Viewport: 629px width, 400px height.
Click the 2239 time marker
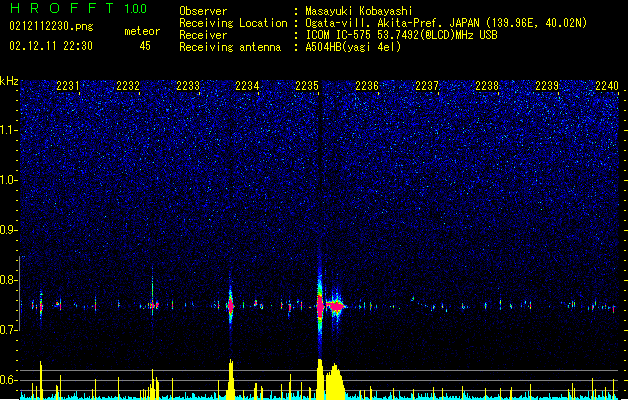tap(547, 85)
